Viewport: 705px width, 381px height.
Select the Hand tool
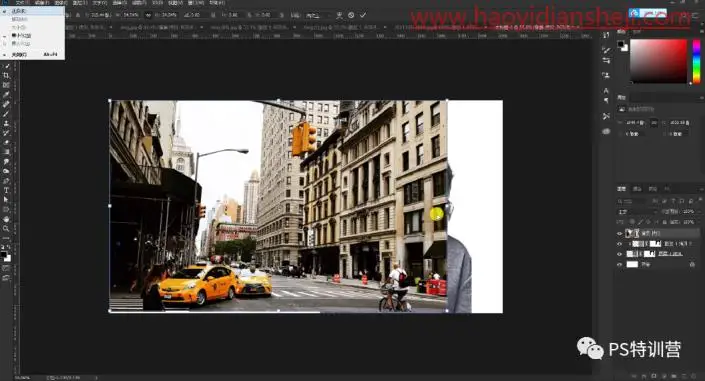7,219
